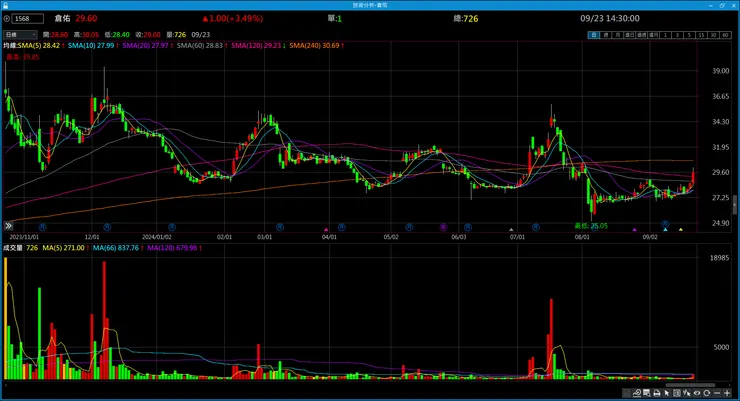
Task: Expand the side panel with double-chevron button
Action: coord(8,226)
